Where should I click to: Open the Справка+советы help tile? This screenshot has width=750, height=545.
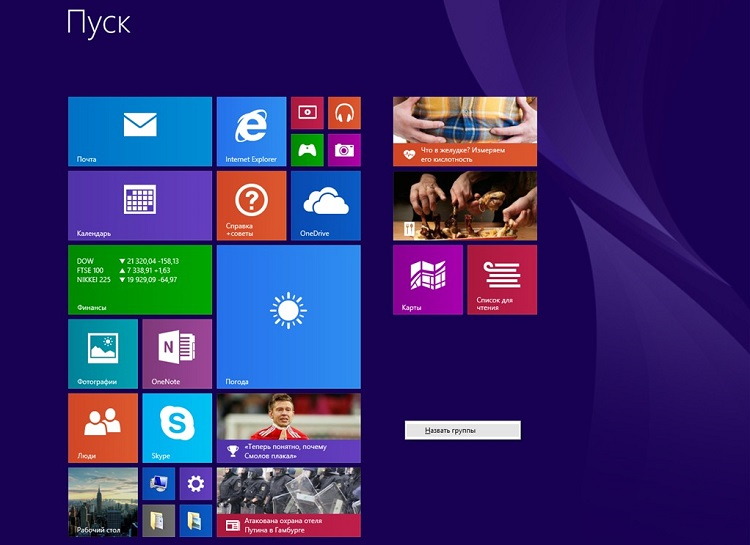click(251, 205)
